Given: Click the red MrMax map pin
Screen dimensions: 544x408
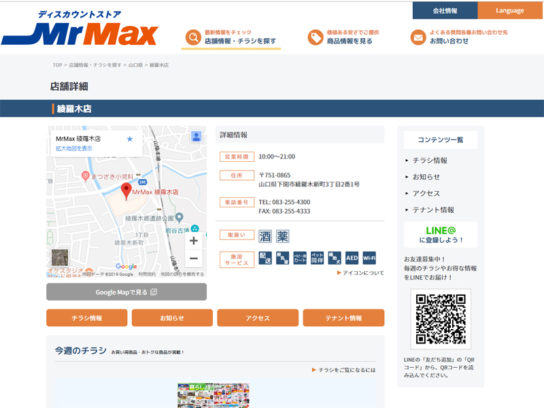Looking at the screenshot, I should pos(126,191).
